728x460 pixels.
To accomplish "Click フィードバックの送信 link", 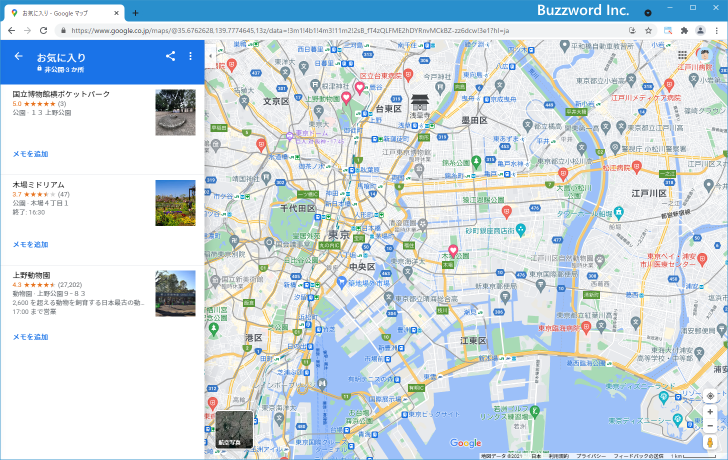I will (x=638, y=456).
